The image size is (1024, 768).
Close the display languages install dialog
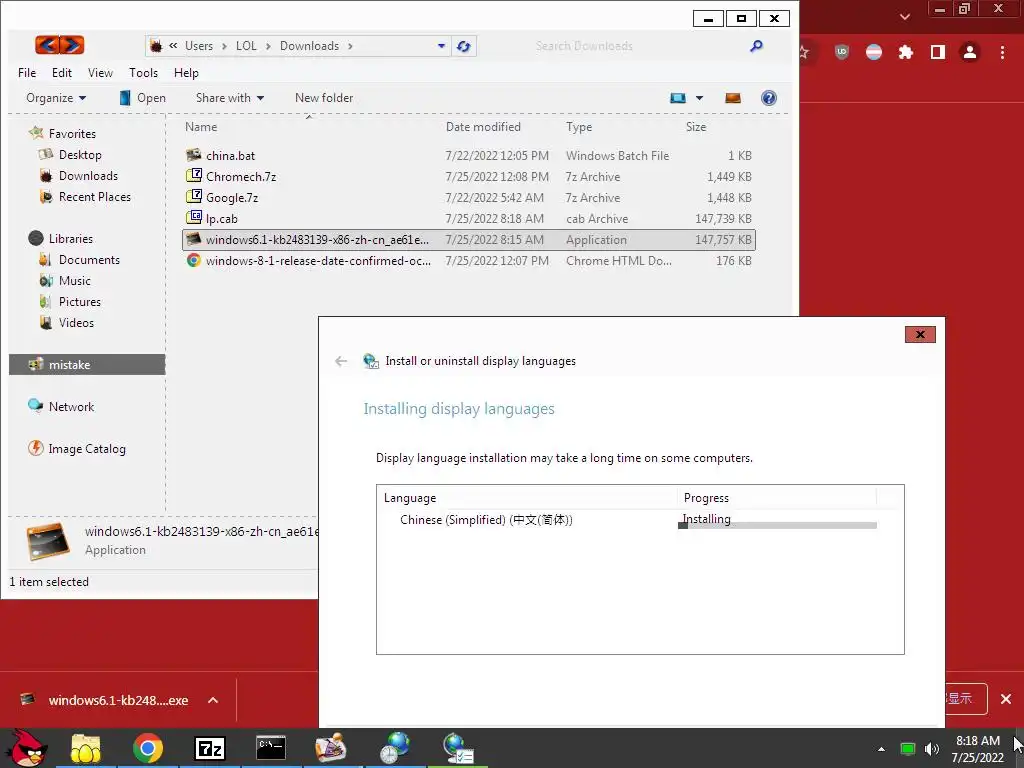pos(920,334)
